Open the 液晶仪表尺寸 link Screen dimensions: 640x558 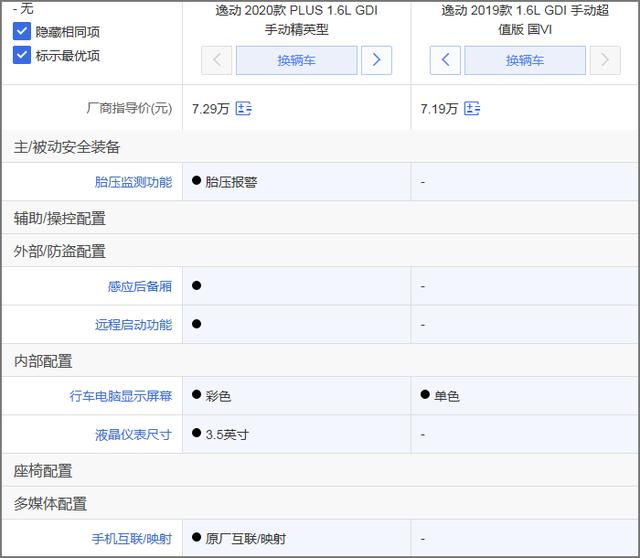point(133,434)
